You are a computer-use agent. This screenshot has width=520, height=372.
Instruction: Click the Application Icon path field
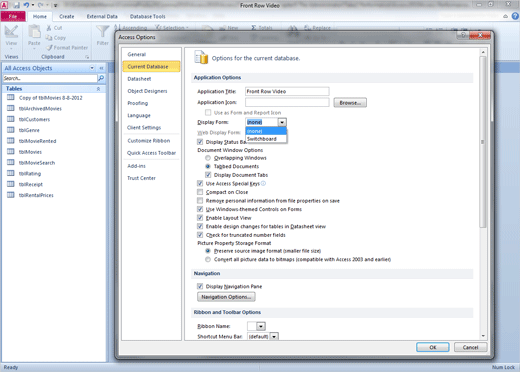(287, 102)
